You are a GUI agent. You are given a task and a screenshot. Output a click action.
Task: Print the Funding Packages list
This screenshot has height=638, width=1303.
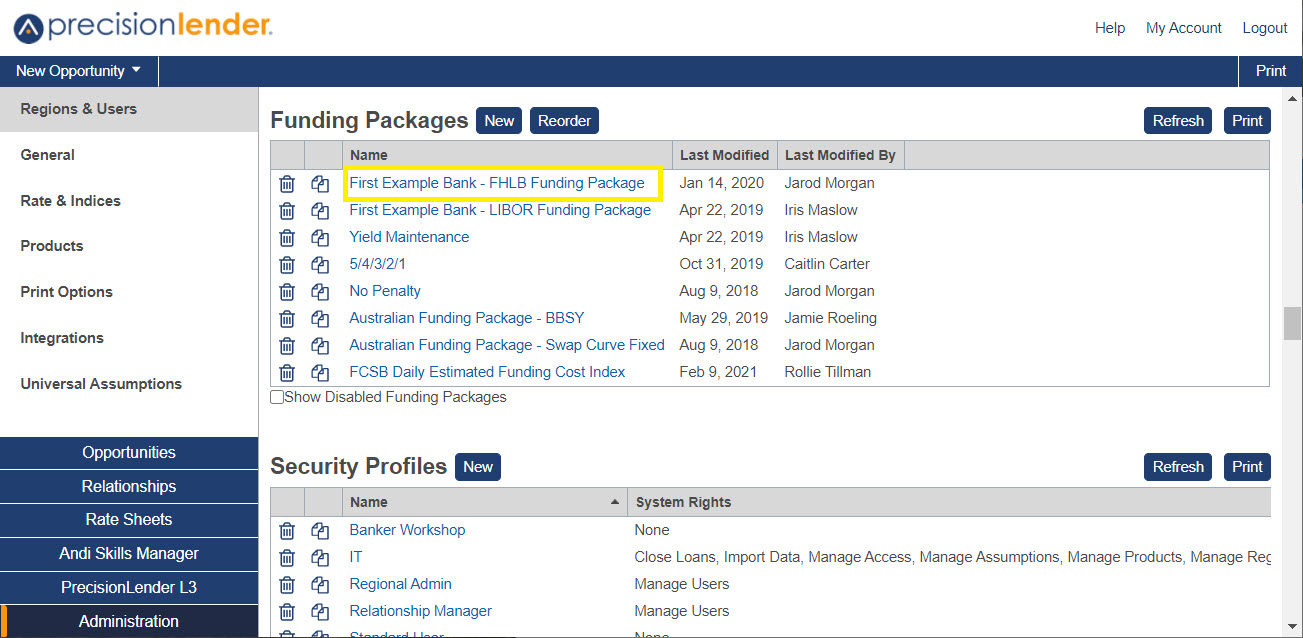[x=1247, y=121]
